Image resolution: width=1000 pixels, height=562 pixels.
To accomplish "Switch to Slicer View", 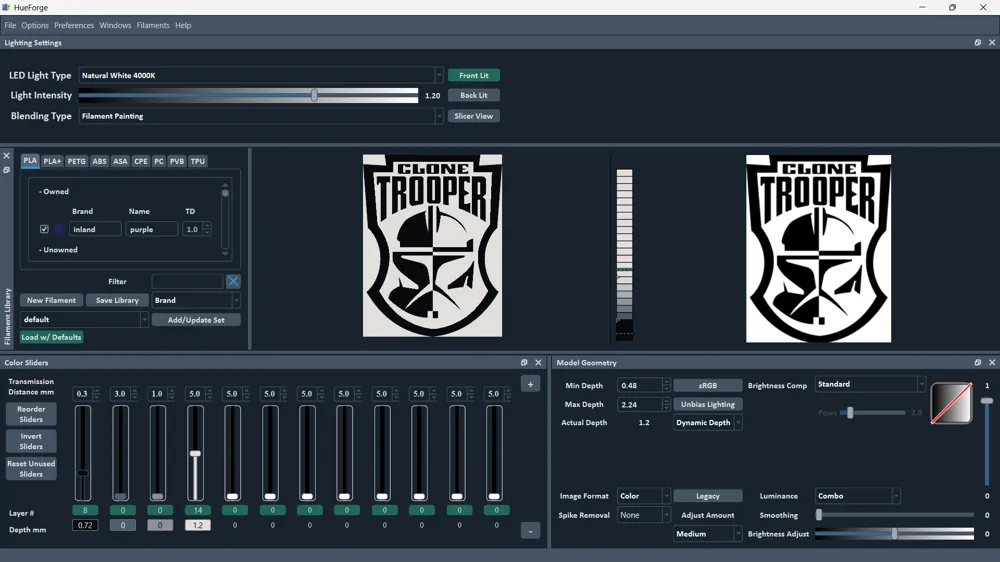I will 474,116.
